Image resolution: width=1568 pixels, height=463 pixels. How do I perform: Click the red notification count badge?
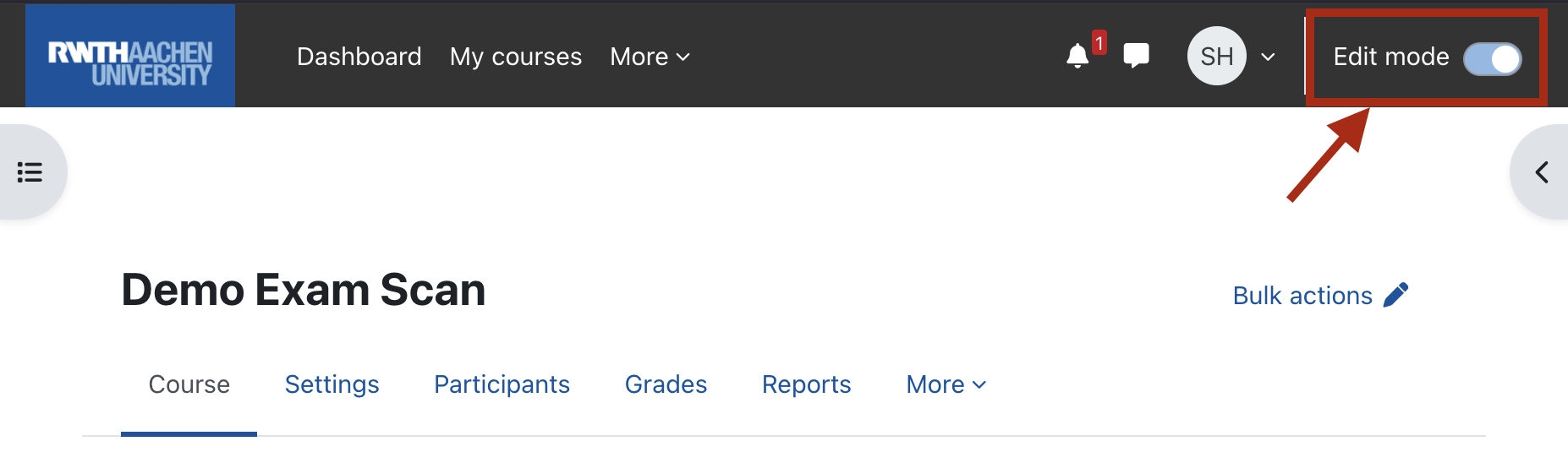click(x=1099, y=42)
